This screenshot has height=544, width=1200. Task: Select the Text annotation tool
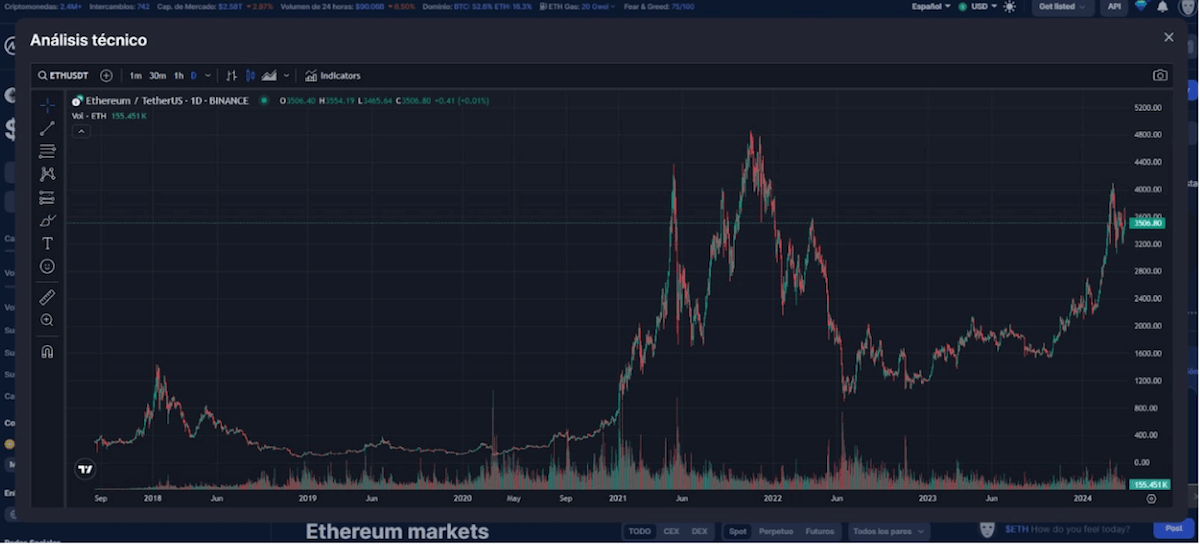click(47, 243)
